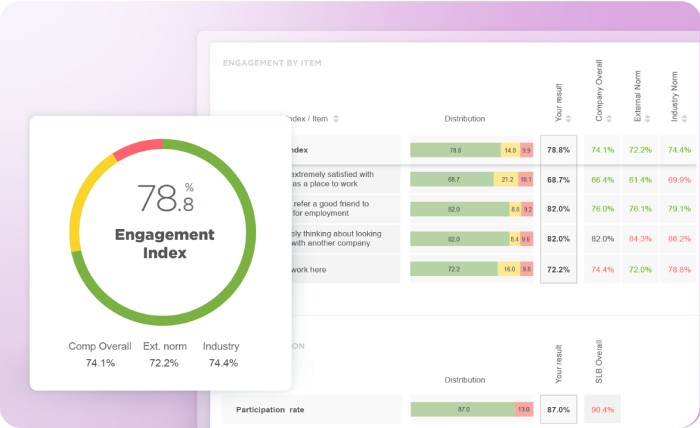This screenshot has width=700, height=428.
Task: Select the Industry Norm column header text
Action: click(x=674, y=96)
